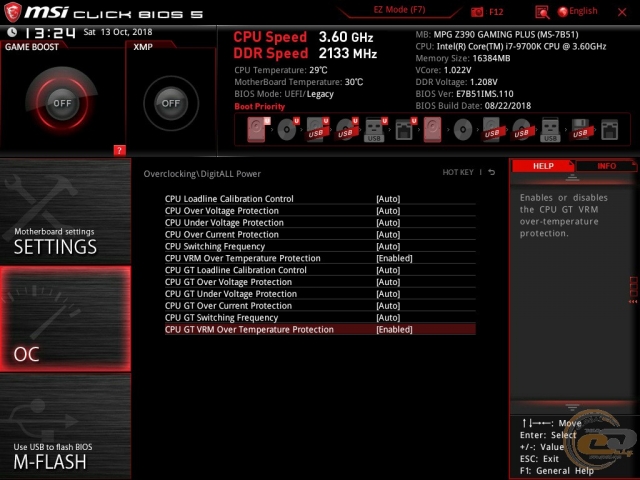This screenshot has height=480, width=640.
Task: Select UEFI USB CD/DVD boot icon
Action: [347, 130]
